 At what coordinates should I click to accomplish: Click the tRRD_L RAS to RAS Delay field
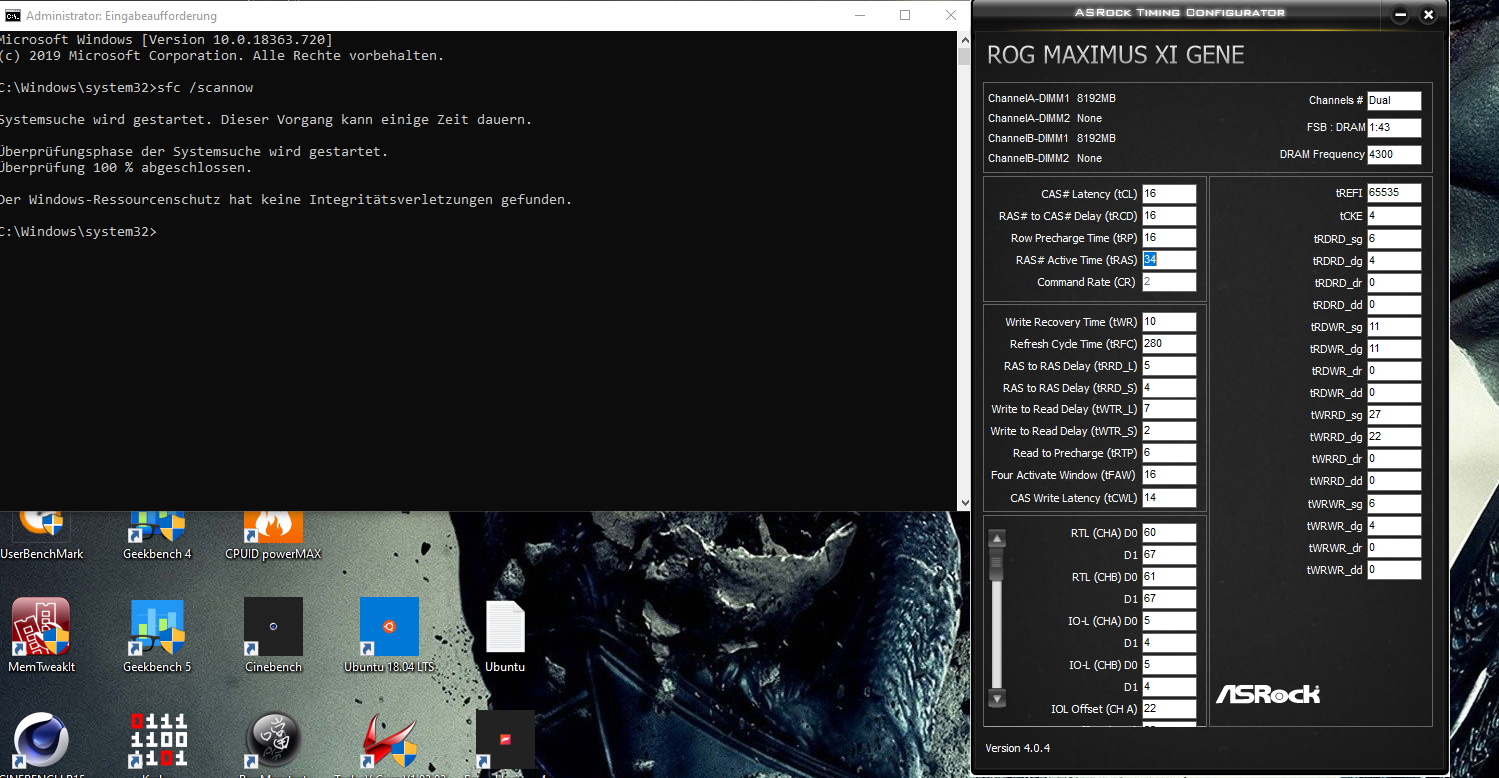(1169, 366)
